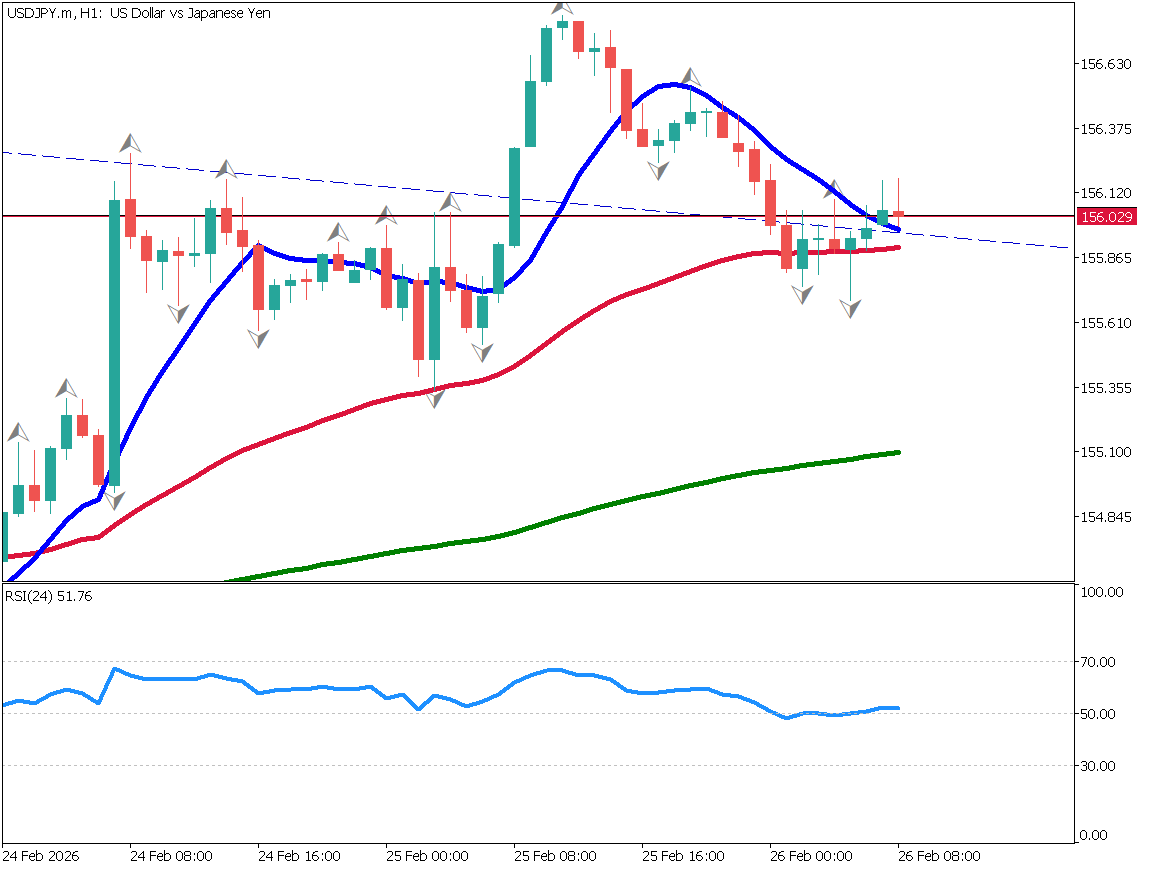Select the up fractal arrow above the 24 Feb 08:00 spike
The image size is (1152, 870).
point(130,142)
